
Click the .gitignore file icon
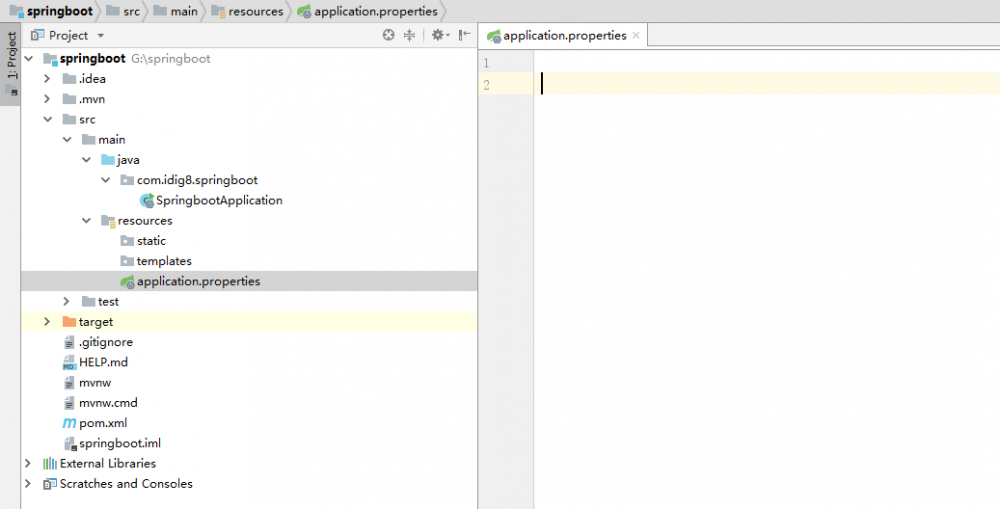point(69,343)
